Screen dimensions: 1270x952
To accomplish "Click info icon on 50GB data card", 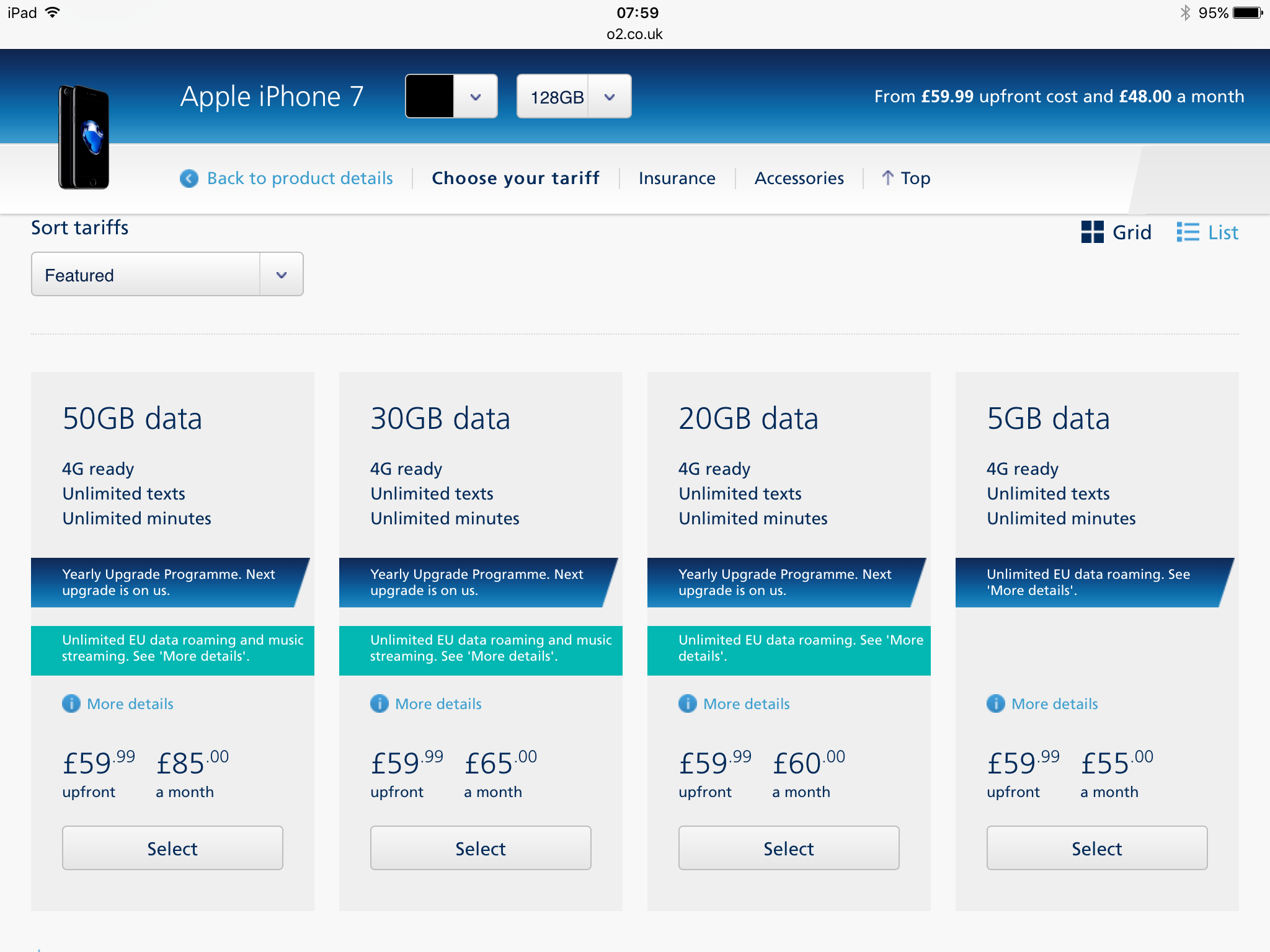I will [71, 703].
